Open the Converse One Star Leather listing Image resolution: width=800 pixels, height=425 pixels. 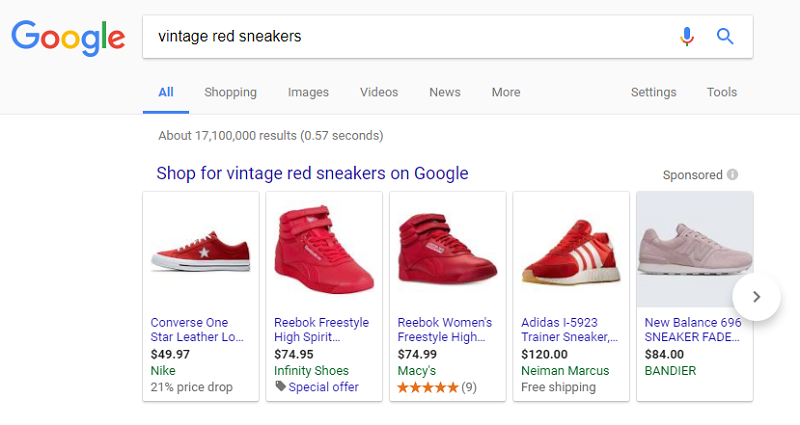pos(197,330)
